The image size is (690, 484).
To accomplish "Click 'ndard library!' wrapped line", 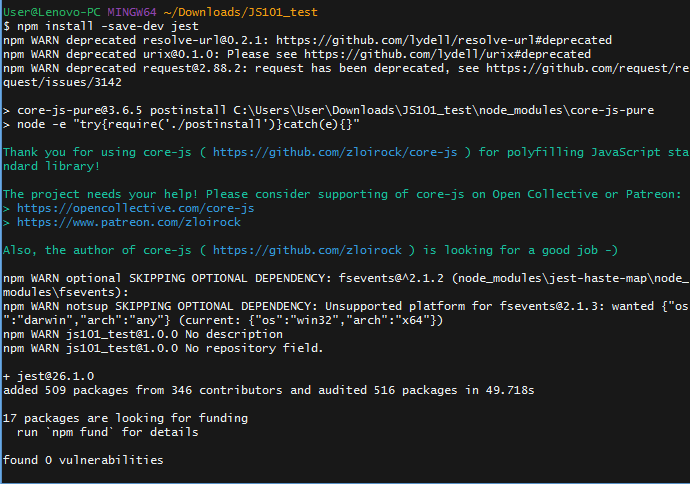I will 51,166.
